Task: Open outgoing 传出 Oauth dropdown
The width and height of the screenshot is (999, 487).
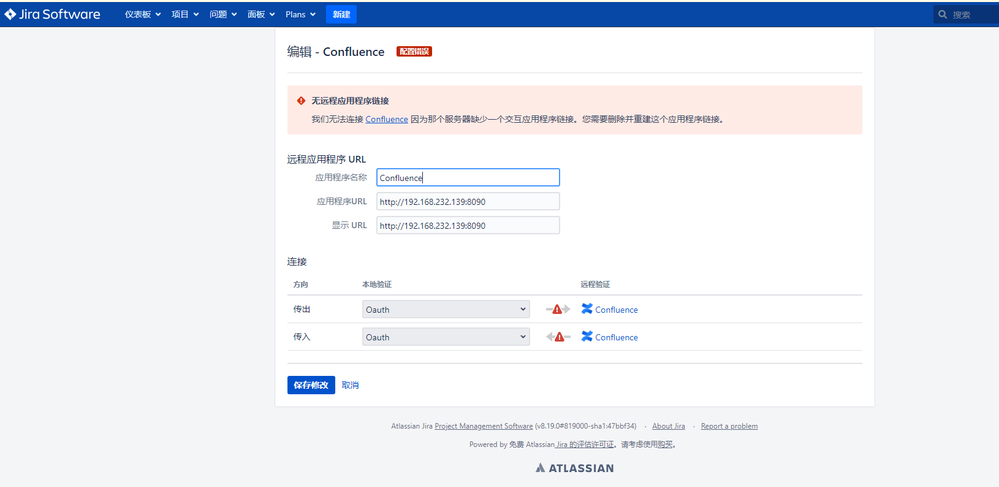Action: pyautogui.click(x=446, y=309)
